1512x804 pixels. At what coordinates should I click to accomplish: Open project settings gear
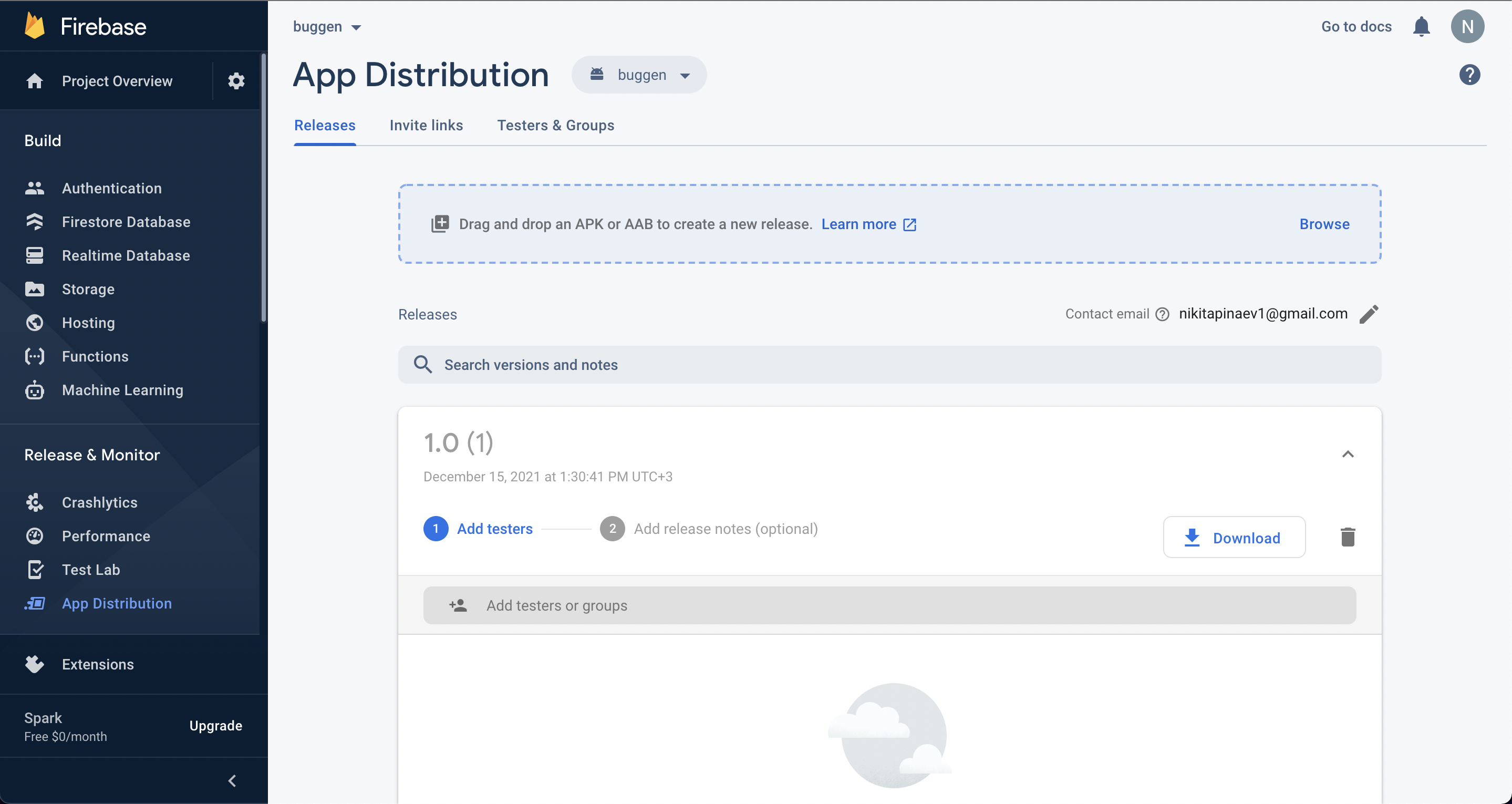[236, 80]
